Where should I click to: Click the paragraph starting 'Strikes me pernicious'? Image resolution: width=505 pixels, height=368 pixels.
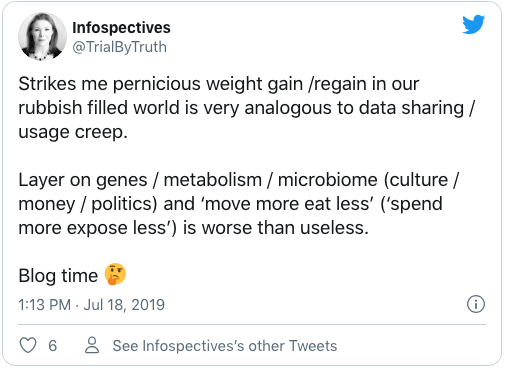point(246,108)
